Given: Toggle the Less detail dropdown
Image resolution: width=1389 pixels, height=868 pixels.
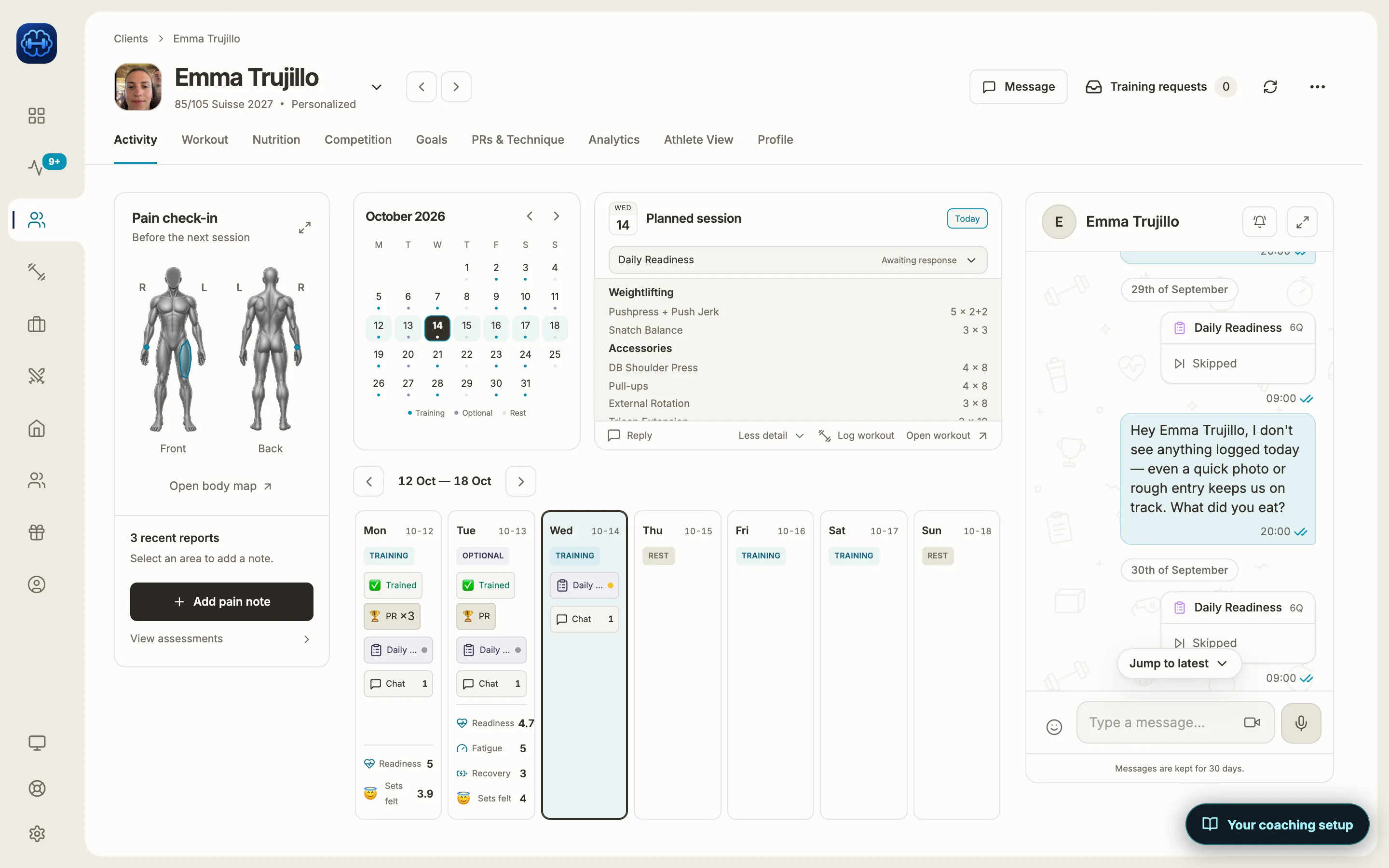Looking at the screenshot, I should pyautogui.click(x=771, y=435).
